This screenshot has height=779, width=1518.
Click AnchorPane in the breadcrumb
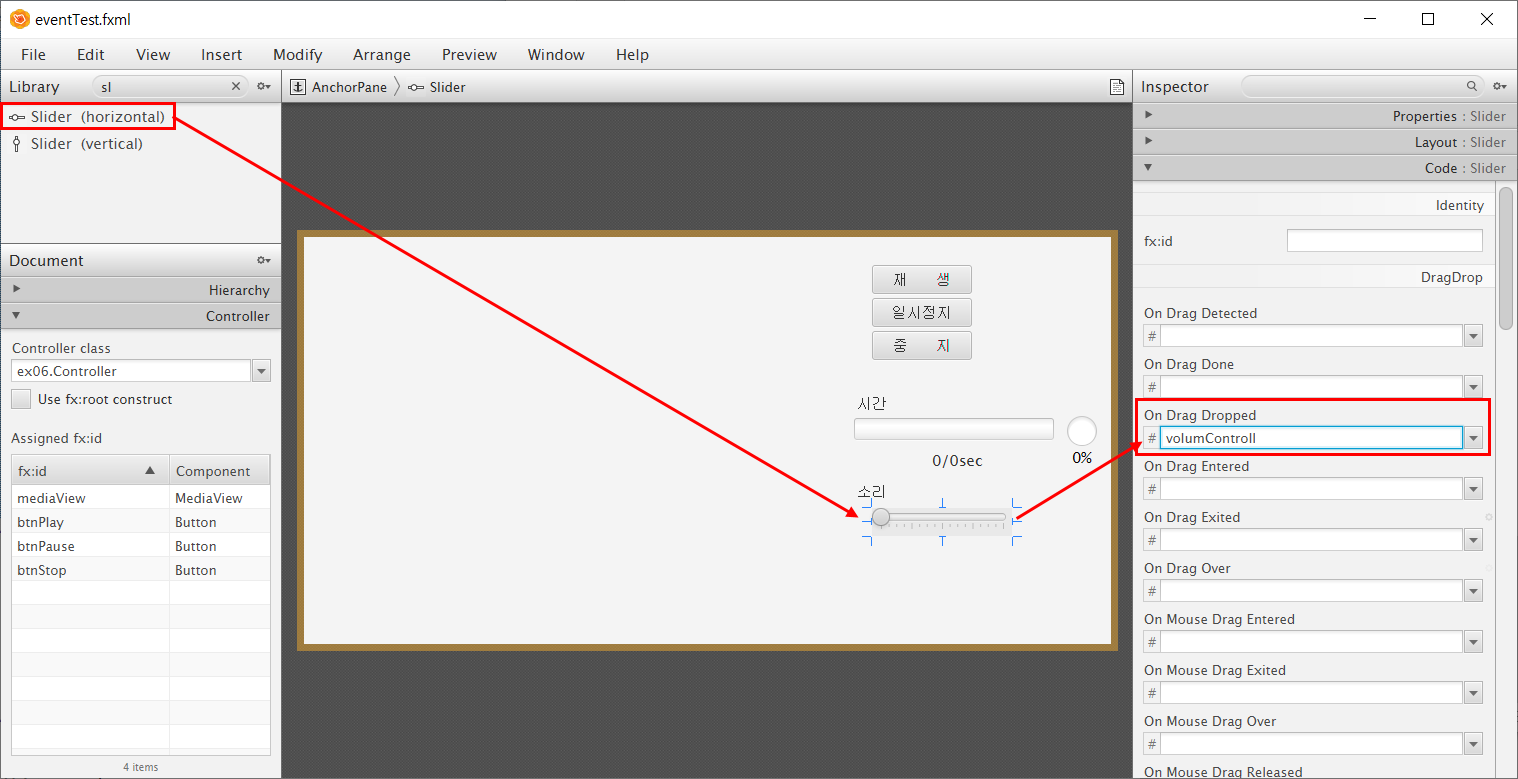(x=349, y=87)
